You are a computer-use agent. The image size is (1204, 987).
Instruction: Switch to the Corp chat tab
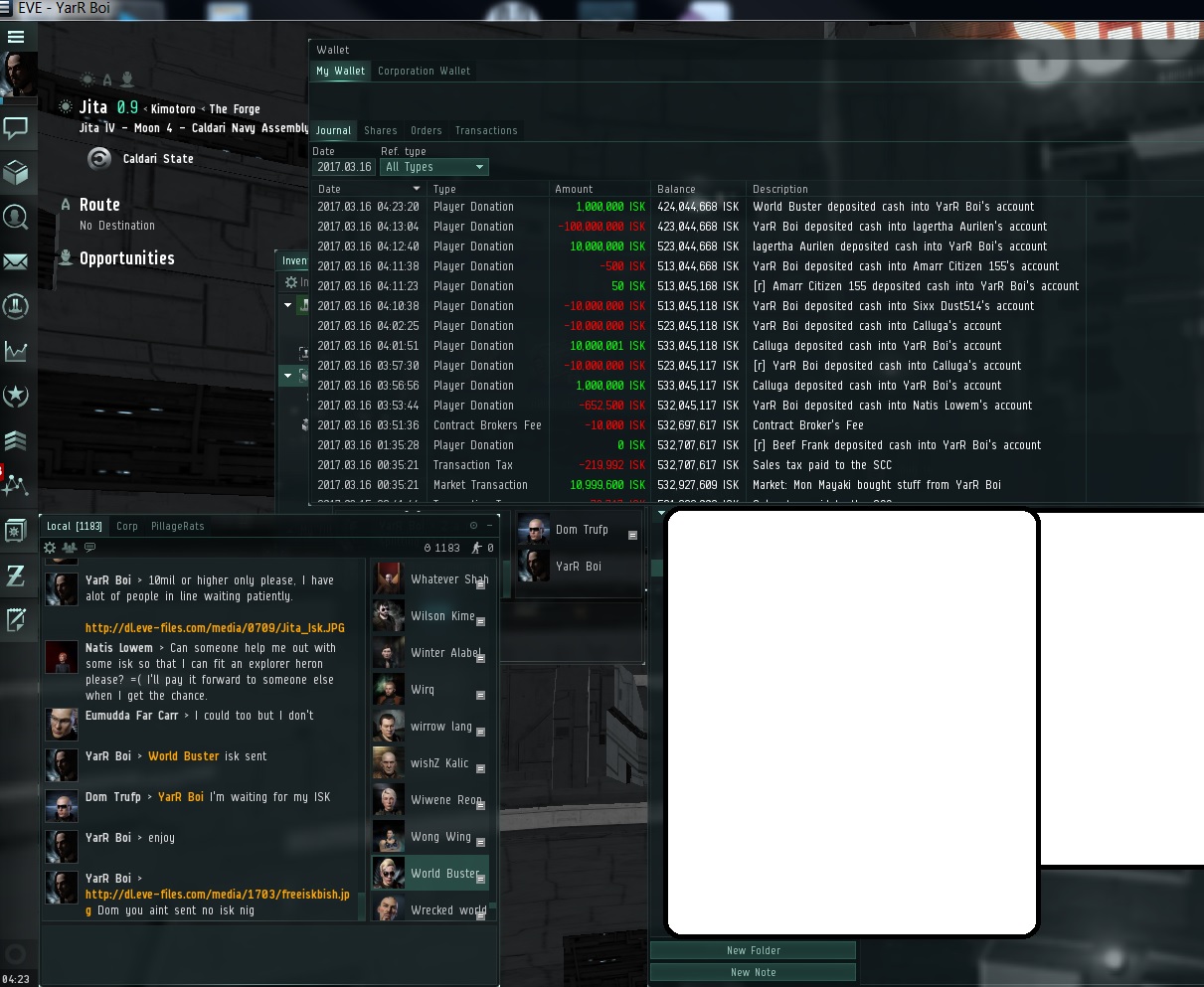[x=126, y=526]
